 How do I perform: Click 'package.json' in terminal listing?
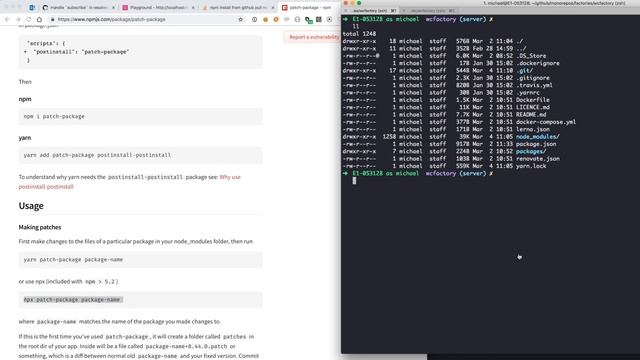click(x=536, y=144)
